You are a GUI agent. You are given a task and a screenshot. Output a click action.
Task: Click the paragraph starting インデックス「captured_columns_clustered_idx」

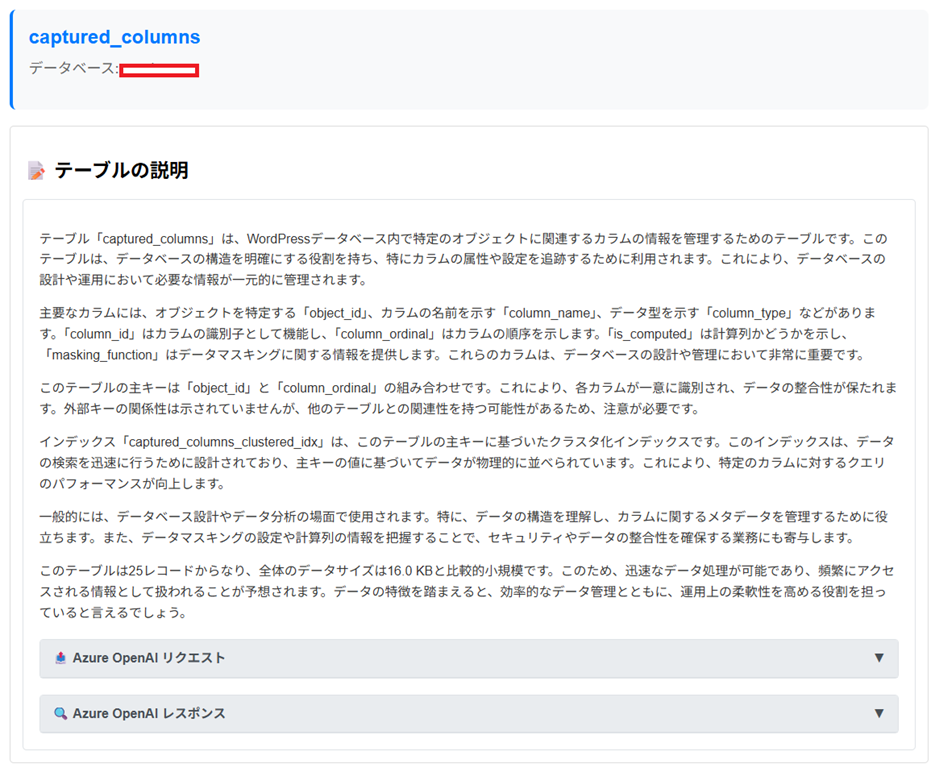(467, 463)
